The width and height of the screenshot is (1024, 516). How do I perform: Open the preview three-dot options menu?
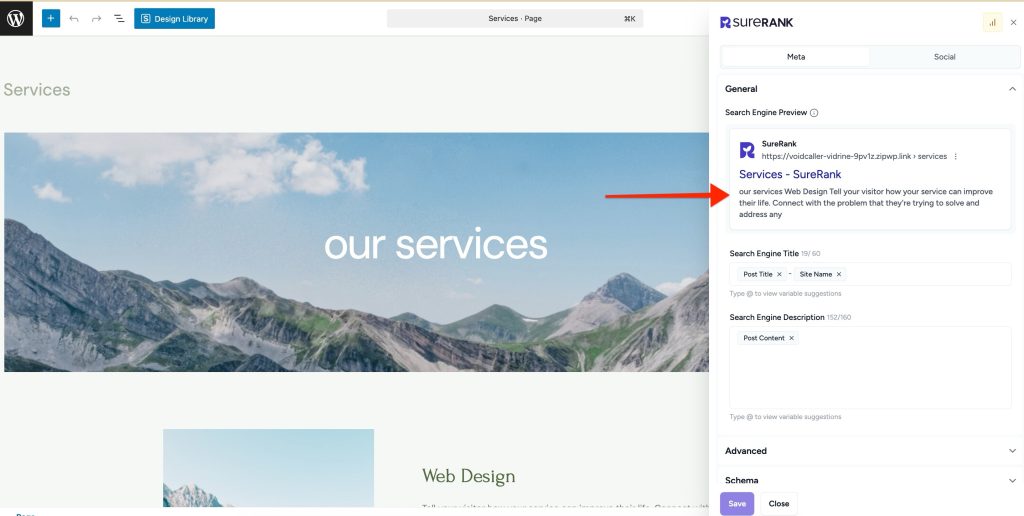click(x=955, y=157)
